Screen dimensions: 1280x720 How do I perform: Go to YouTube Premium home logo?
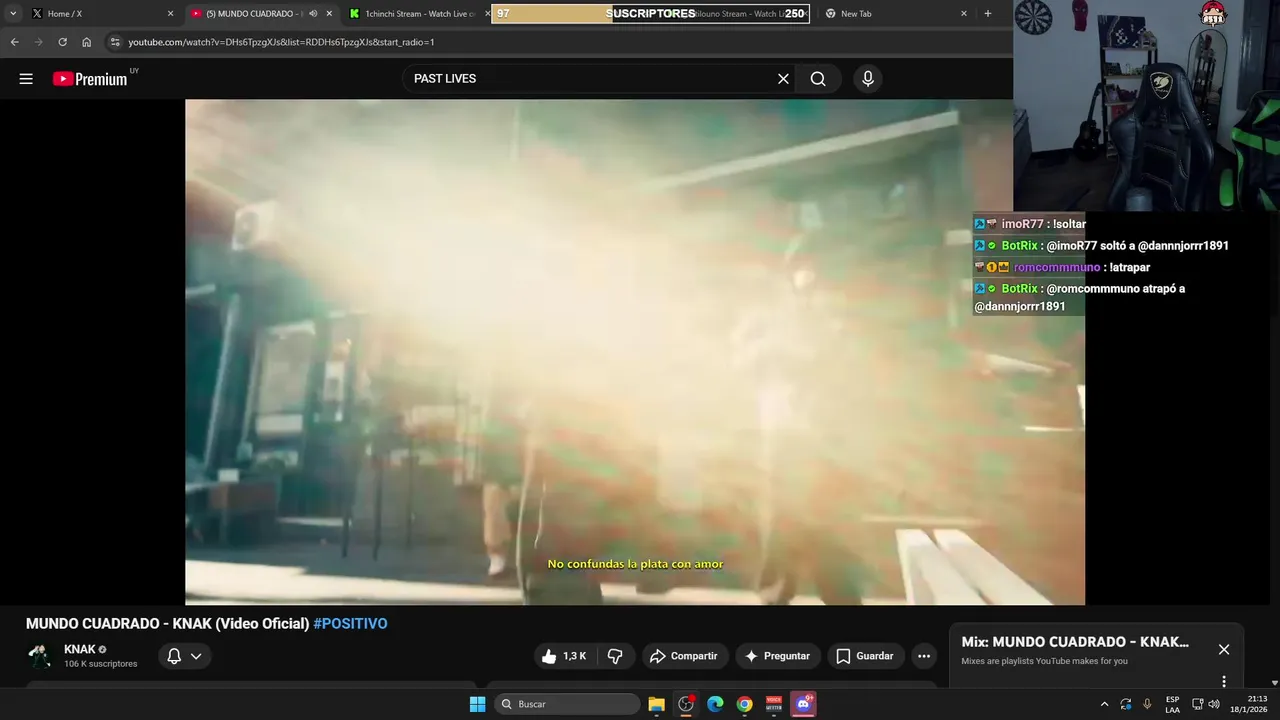91,79
